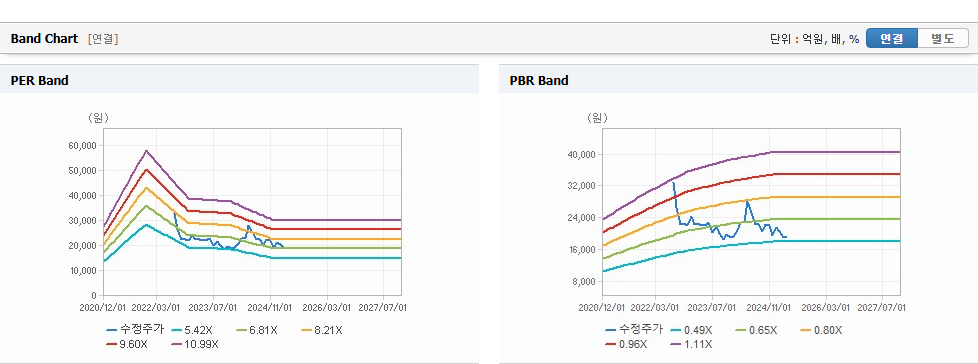Click the PER Band plot area
The height and width of the screenshot is (364, 978).
click(x=252, y=212)
